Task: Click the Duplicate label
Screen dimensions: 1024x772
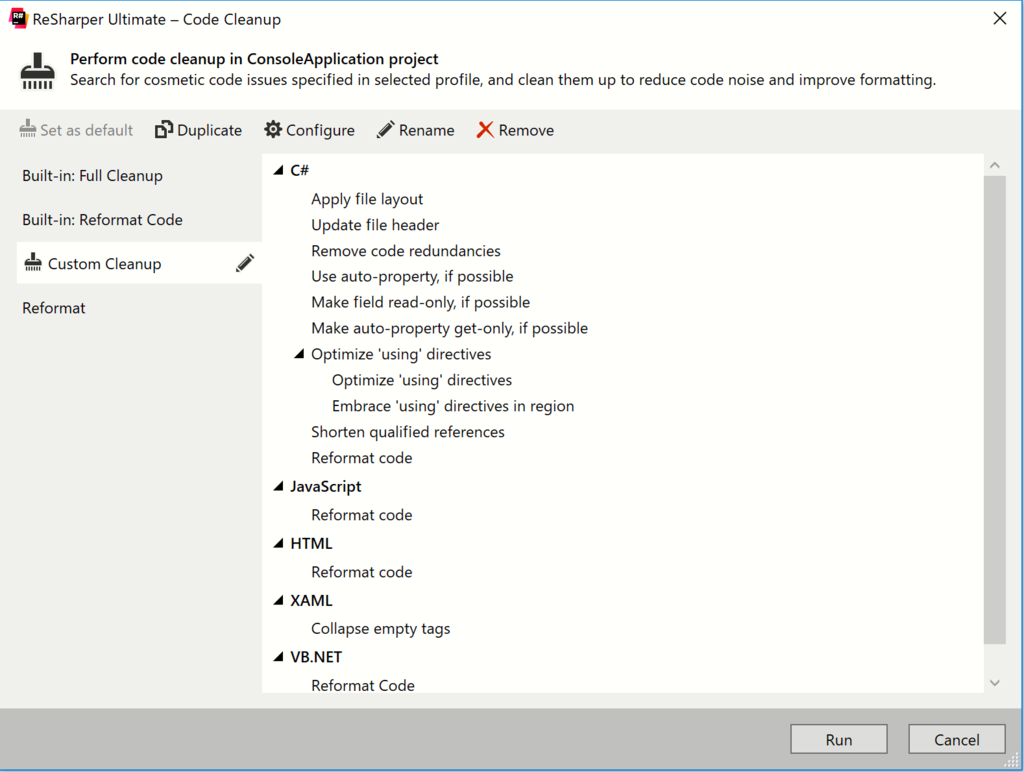Action: pos(210,131)
